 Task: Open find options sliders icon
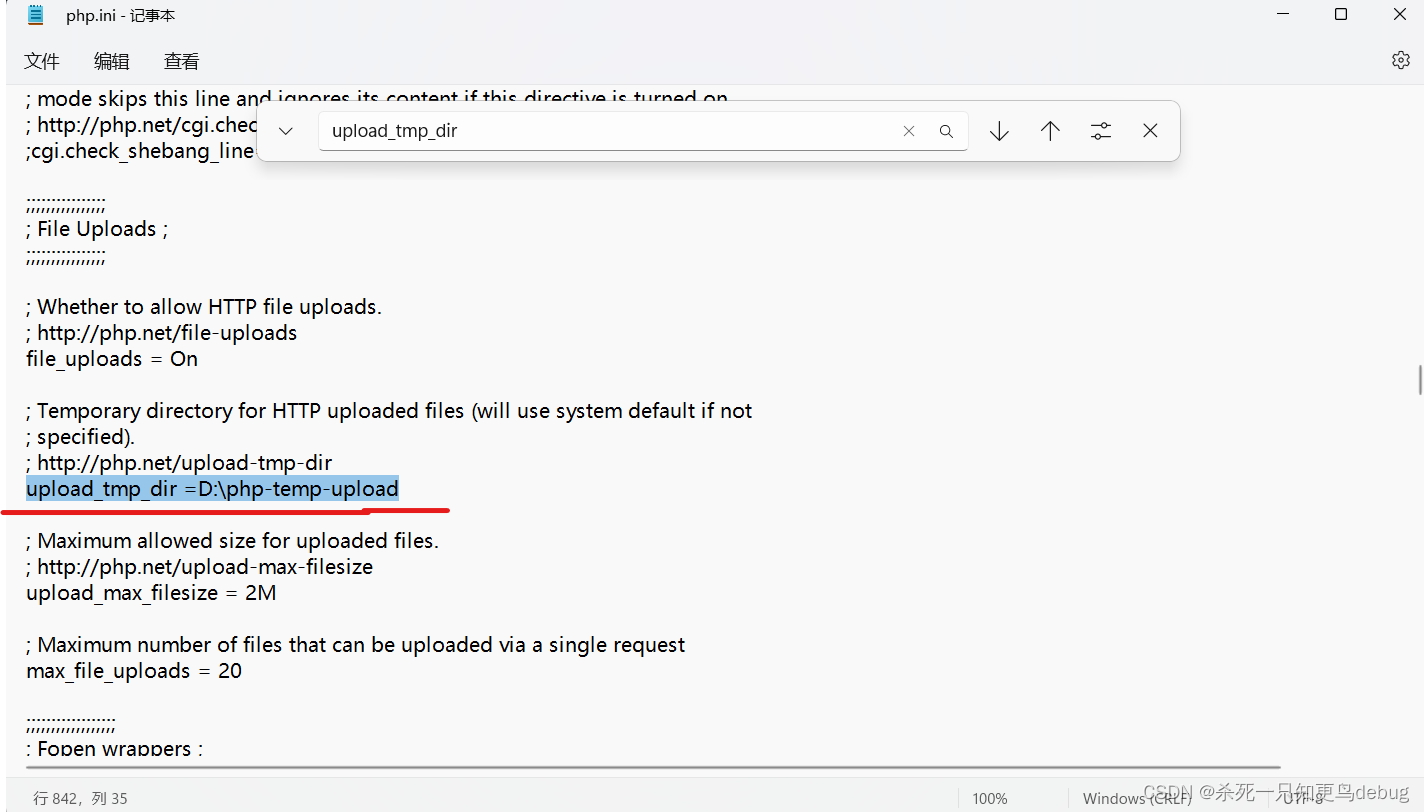coord(1100,131)
